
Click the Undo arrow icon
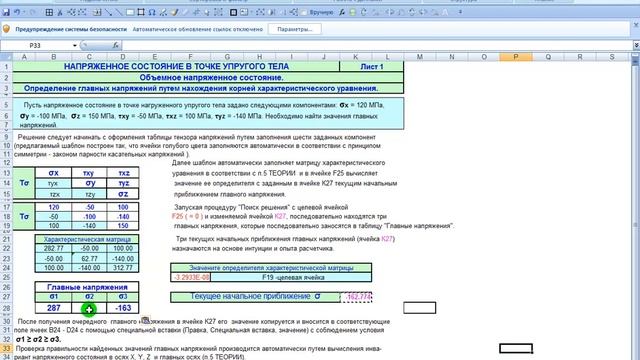[17, 12]
